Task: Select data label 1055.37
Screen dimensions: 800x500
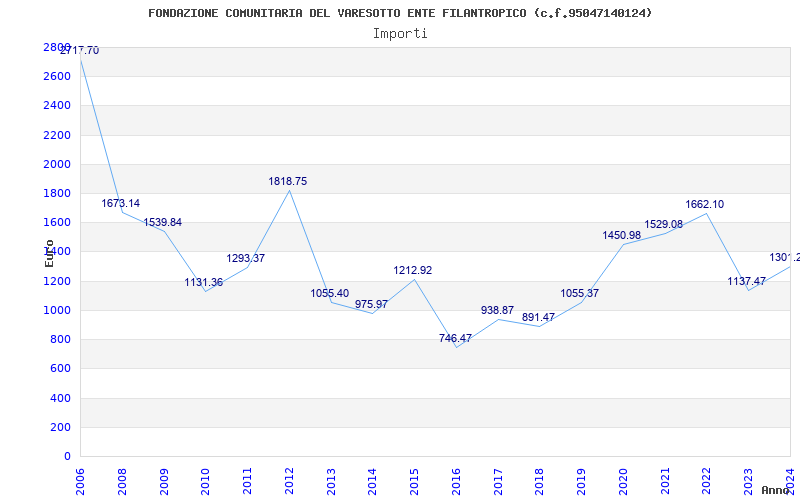Action: click(580, 293)
